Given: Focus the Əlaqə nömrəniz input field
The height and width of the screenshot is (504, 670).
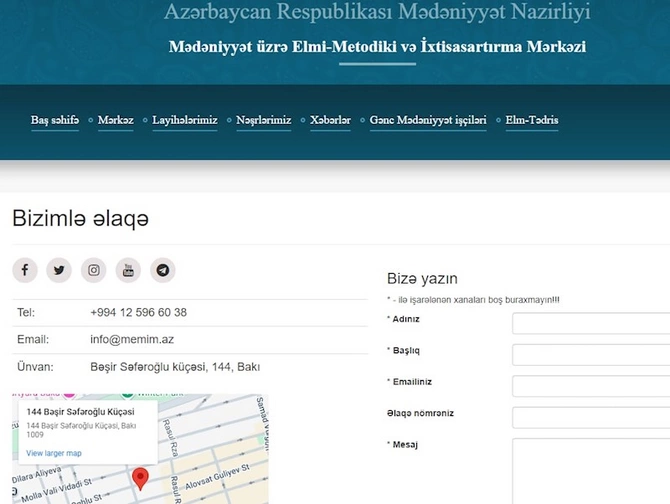Looking at the screenshot, I should [591, 418].
